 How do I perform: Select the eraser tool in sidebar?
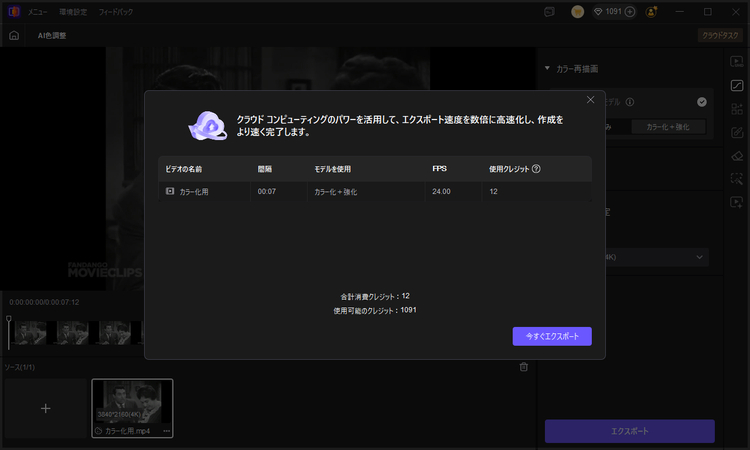tap(737, 155)
